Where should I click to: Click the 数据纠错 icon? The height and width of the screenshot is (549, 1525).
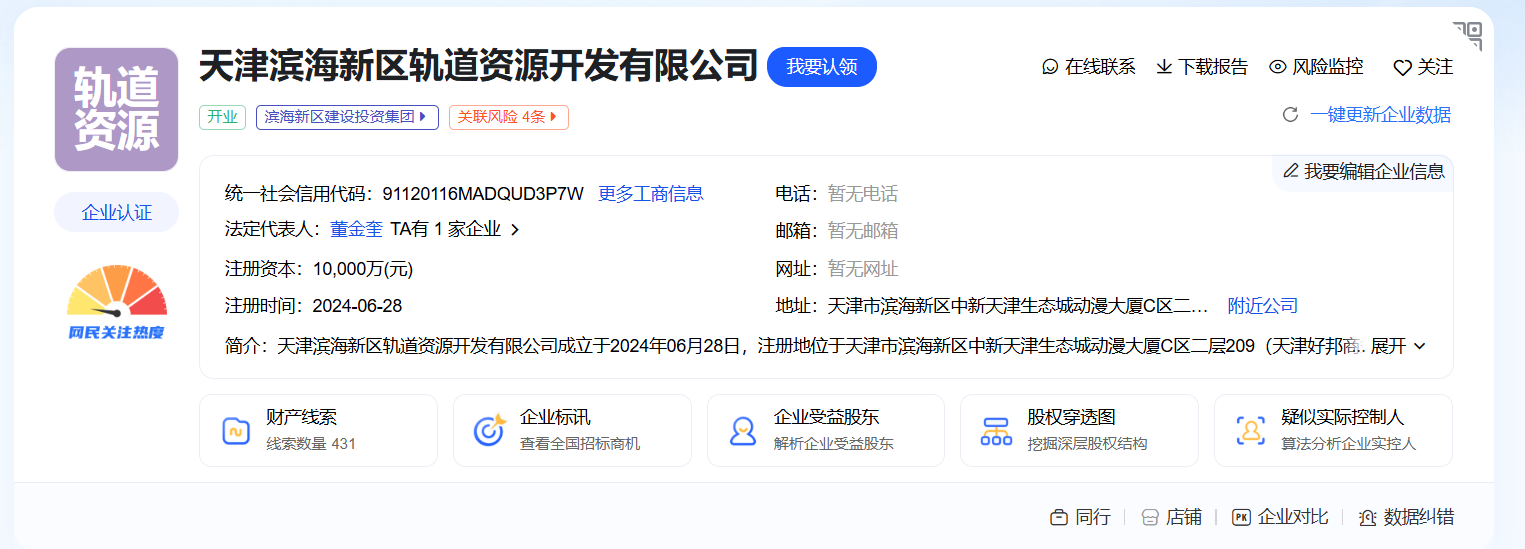1368,517
